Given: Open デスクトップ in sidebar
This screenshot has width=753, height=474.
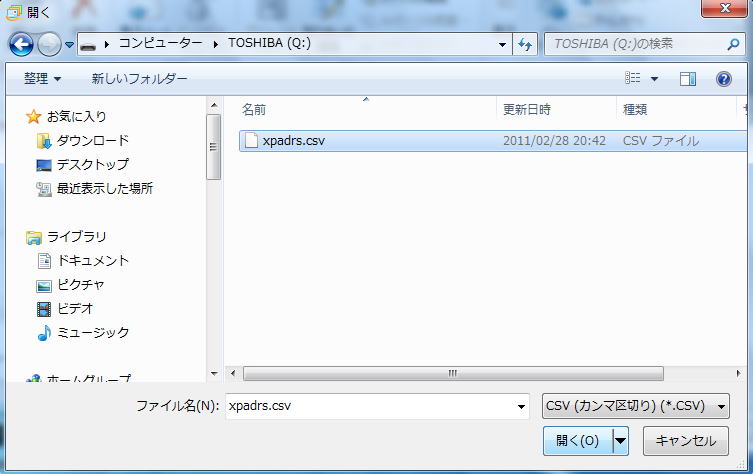Looking at the screenshot, I should [x=93, y=165].
